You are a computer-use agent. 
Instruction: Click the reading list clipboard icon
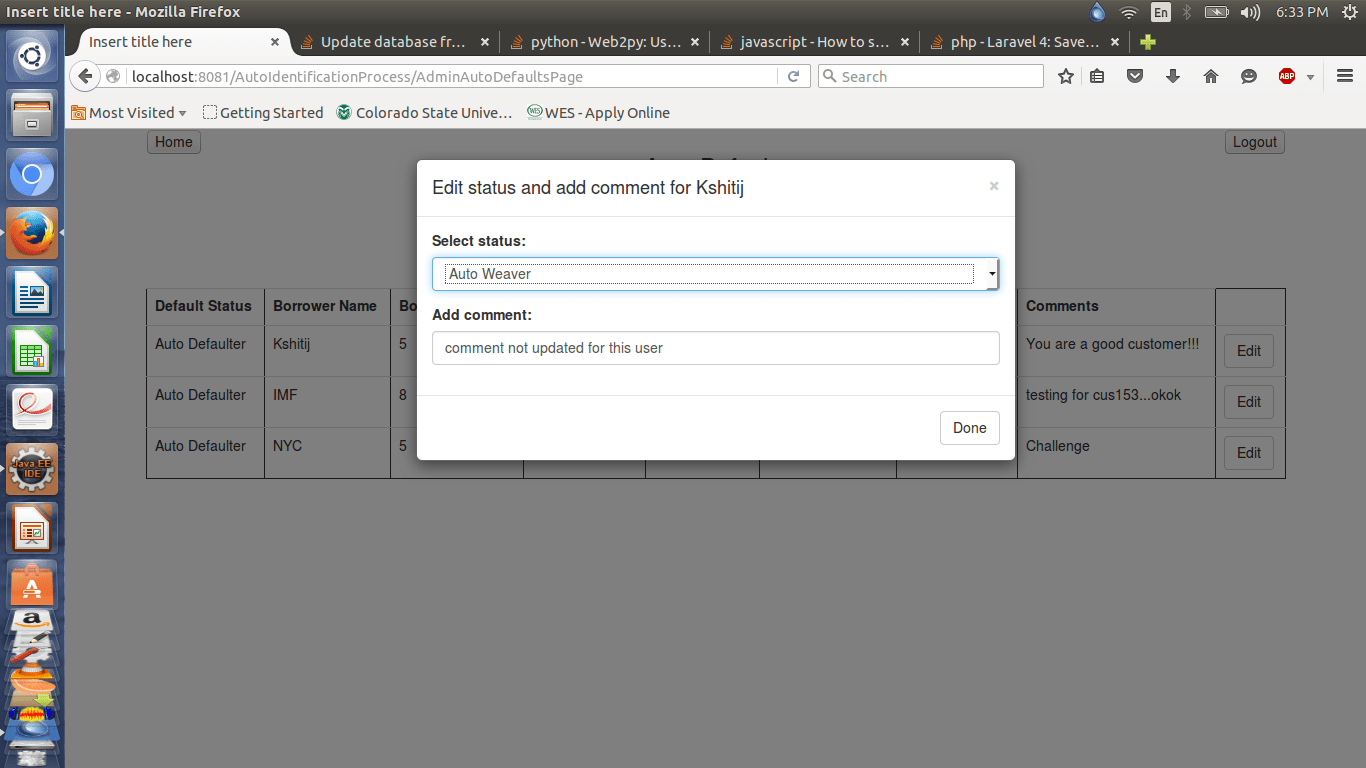pyautogui.click(x=1097, y=76)
